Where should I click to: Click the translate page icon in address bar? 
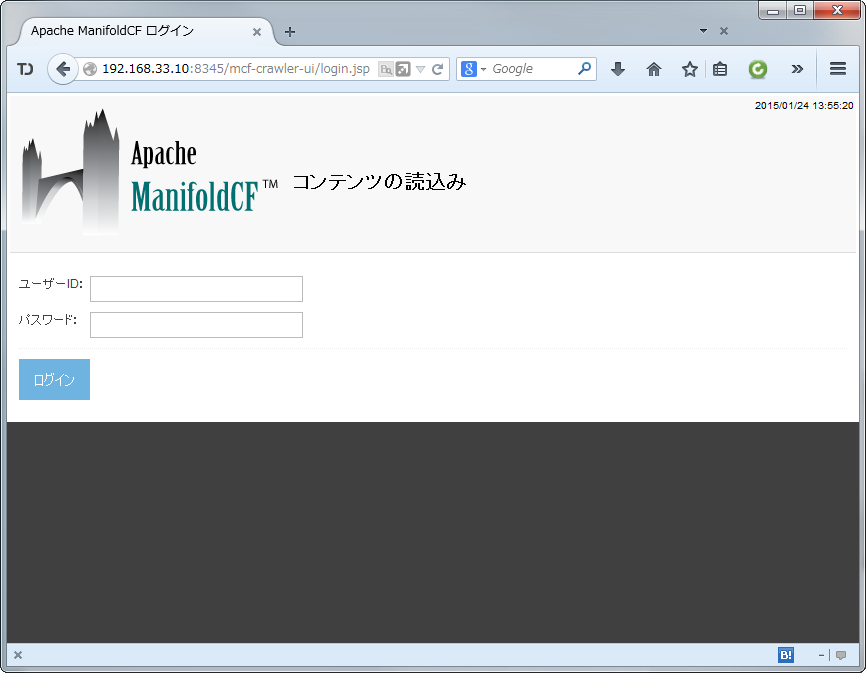[386, 69]
